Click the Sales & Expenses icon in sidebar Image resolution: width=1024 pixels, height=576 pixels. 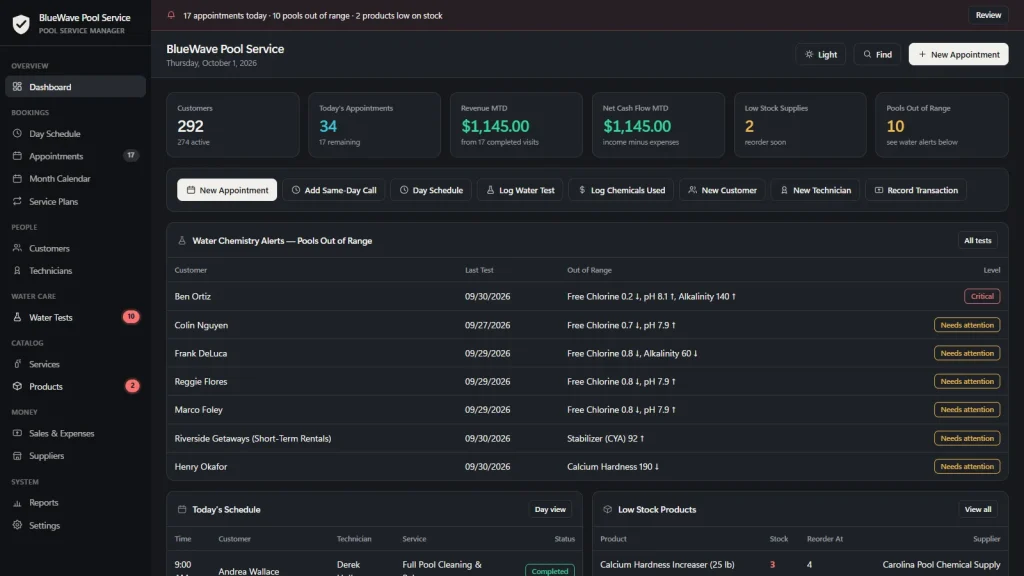click(18, 433)
